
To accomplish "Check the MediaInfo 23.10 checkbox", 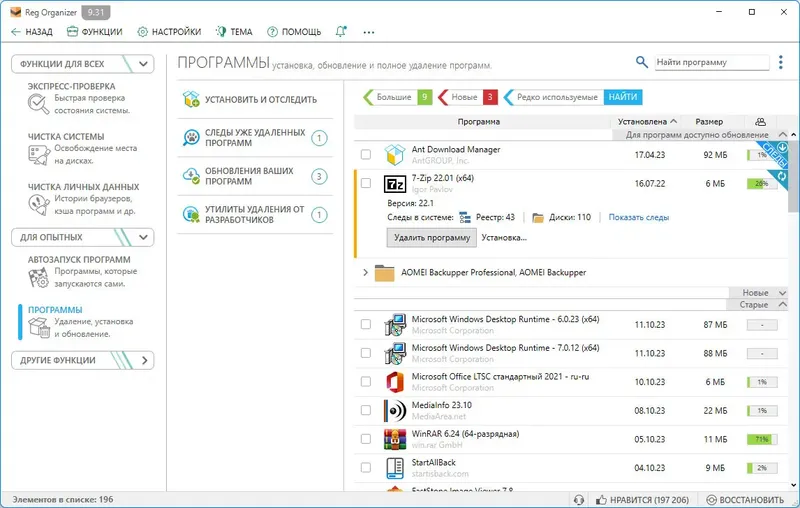I will [366, 410].
